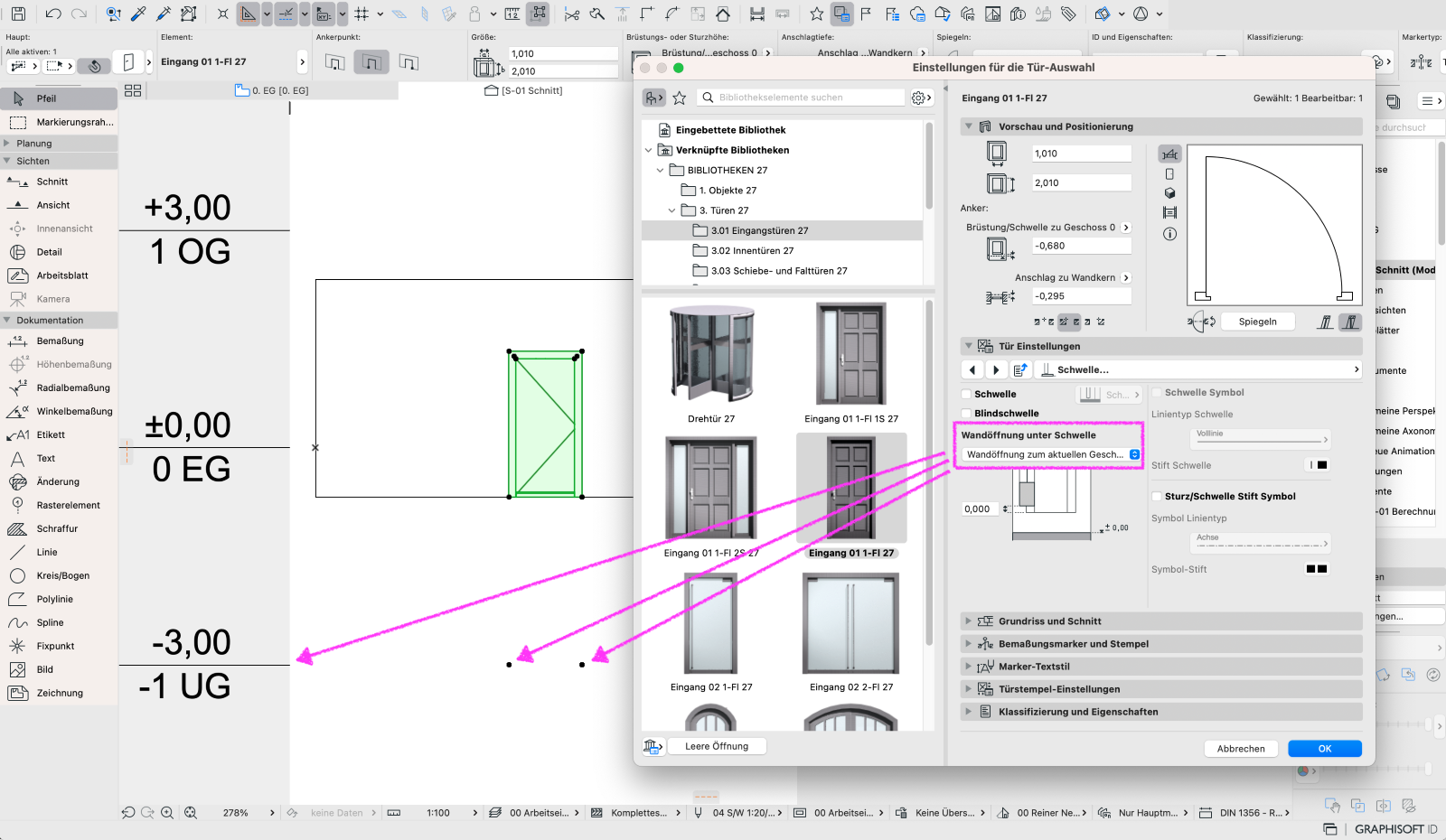Choose the Bemaßung dimension tool
The width and height of the screenshot is (1446, 840).
click(59, 341)
